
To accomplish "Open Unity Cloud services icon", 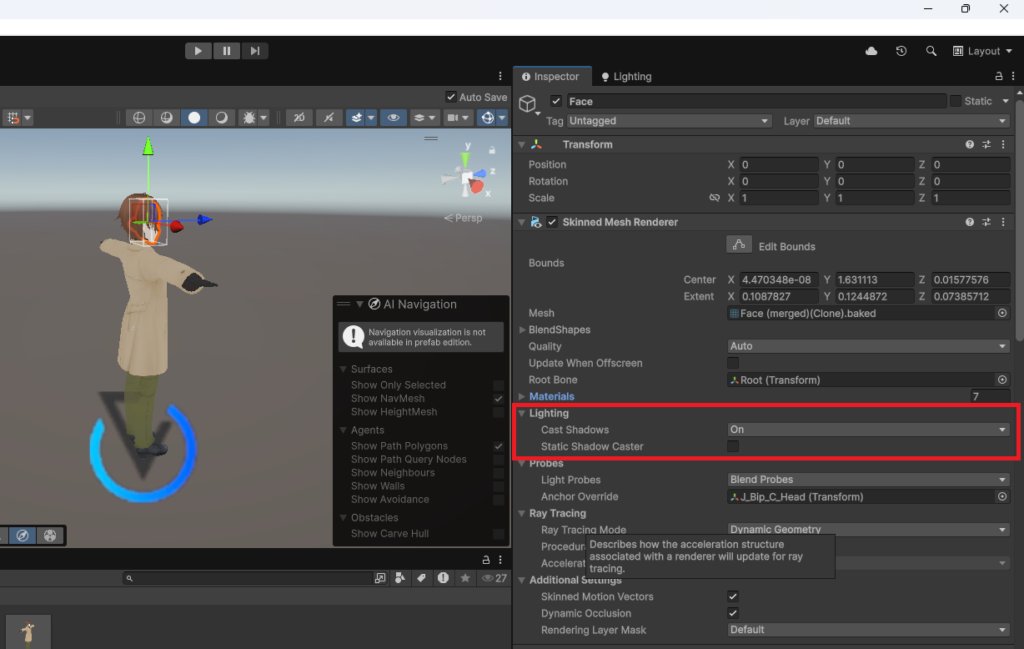I will [871, 51].
